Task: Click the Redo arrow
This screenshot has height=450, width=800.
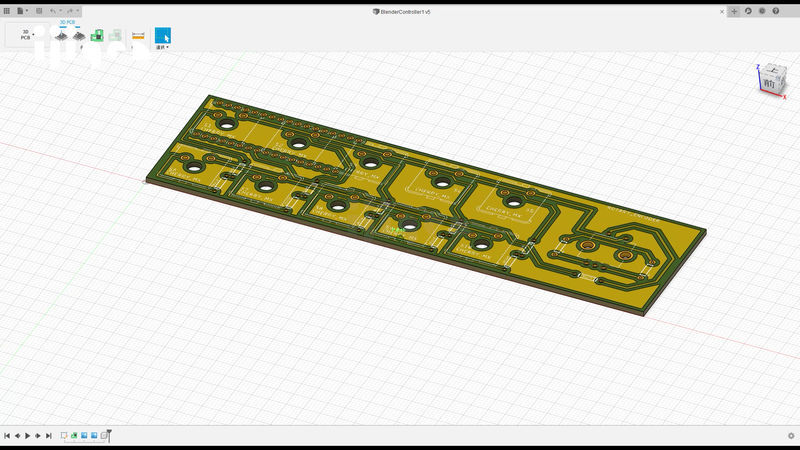Action: [x=70, y=11]
